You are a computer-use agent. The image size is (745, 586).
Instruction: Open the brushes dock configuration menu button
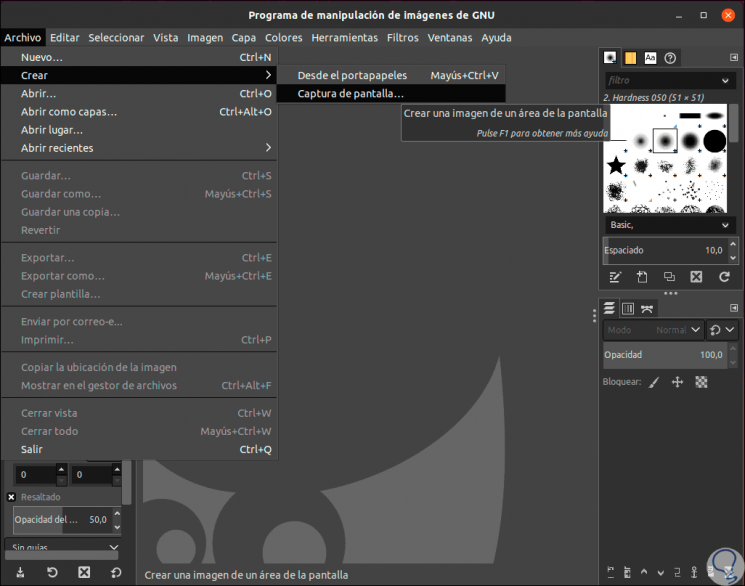734,58
